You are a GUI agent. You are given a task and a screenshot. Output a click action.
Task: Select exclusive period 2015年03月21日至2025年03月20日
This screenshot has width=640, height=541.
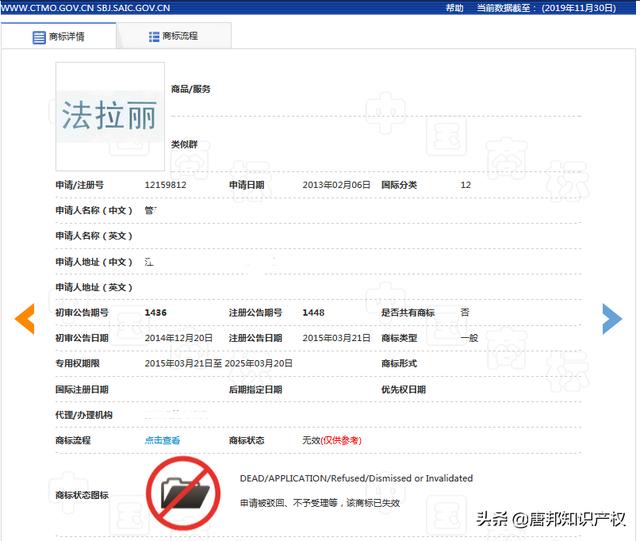pos(218,363)
